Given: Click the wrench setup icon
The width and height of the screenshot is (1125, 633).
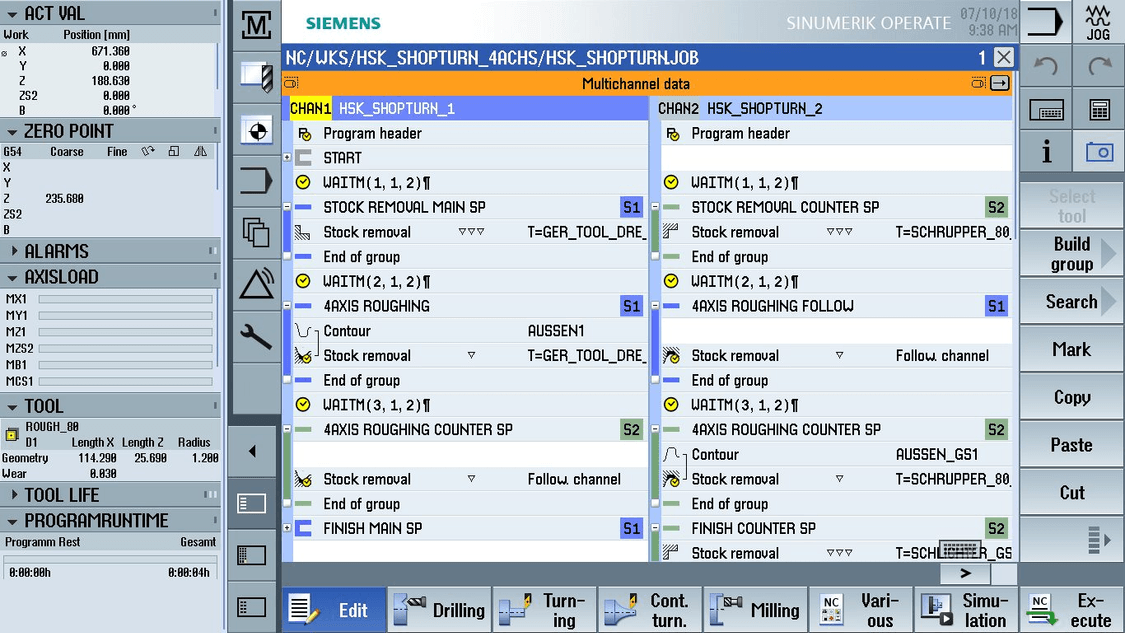Looking at the screenshot, I should pos(256,336).
